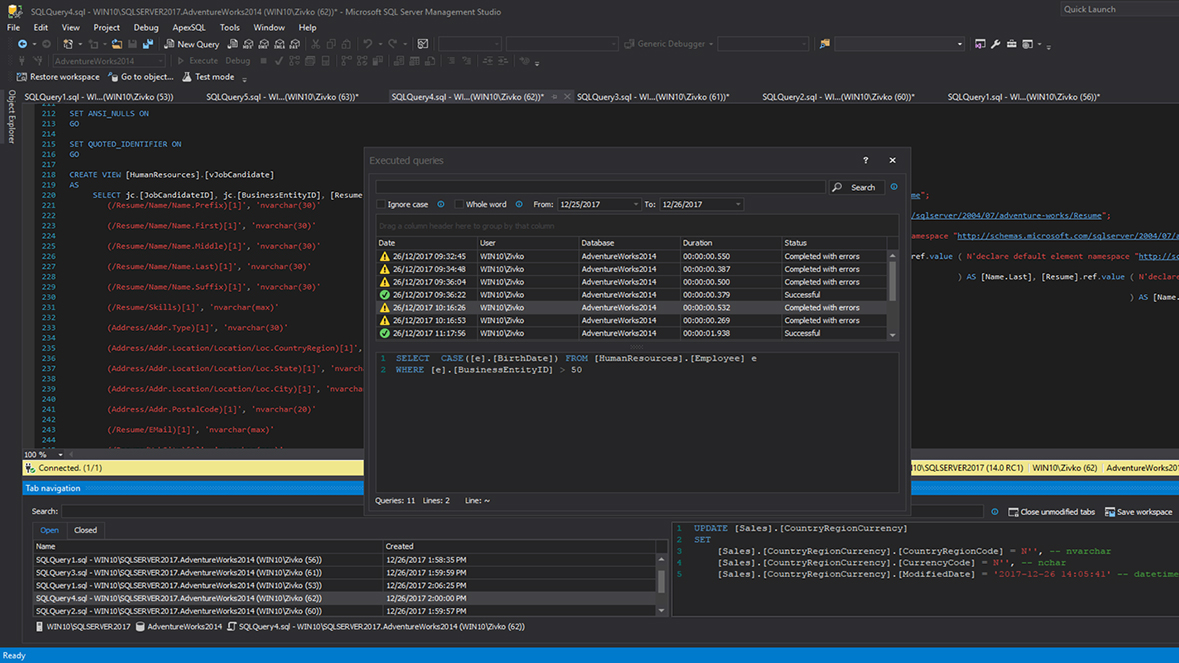The width and height of the screenshot is (1179, 663).
Task: Enable the Ignore case checkbox
Action: click(381, 205)
